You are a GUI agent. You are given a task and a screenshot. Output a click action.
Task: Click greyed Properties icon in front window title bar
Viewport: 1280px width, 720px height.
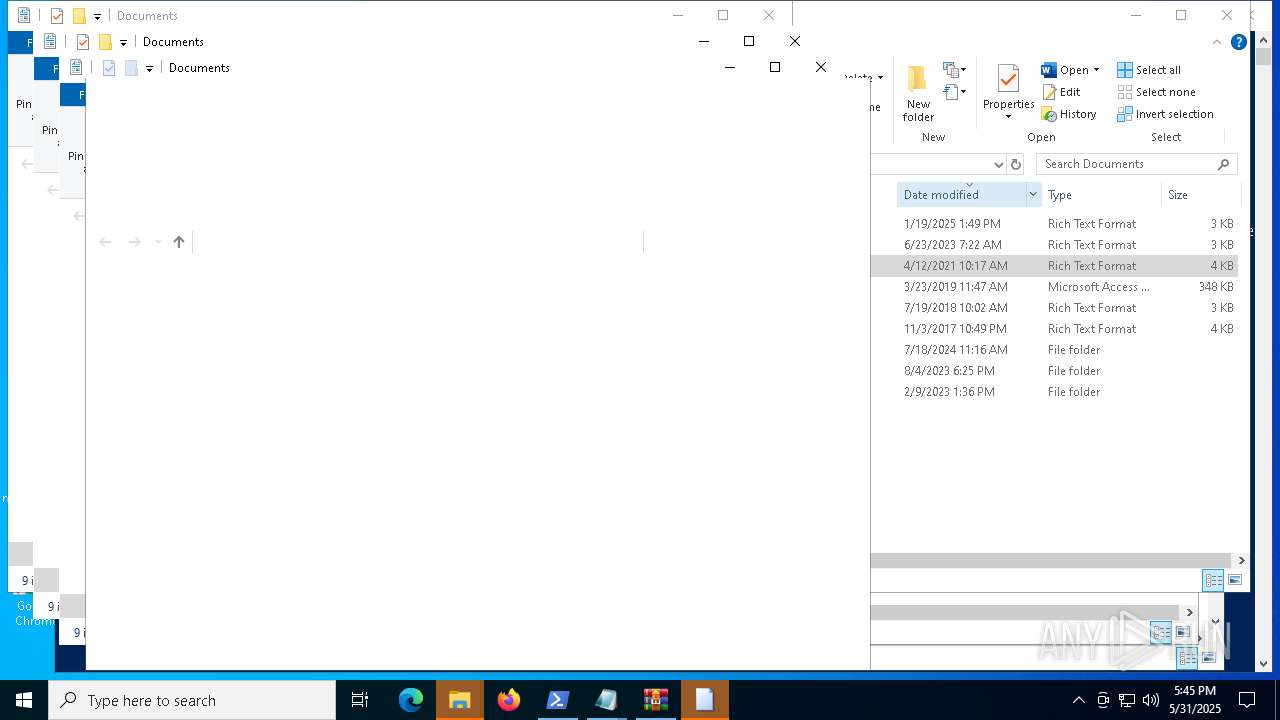[109, 68]
